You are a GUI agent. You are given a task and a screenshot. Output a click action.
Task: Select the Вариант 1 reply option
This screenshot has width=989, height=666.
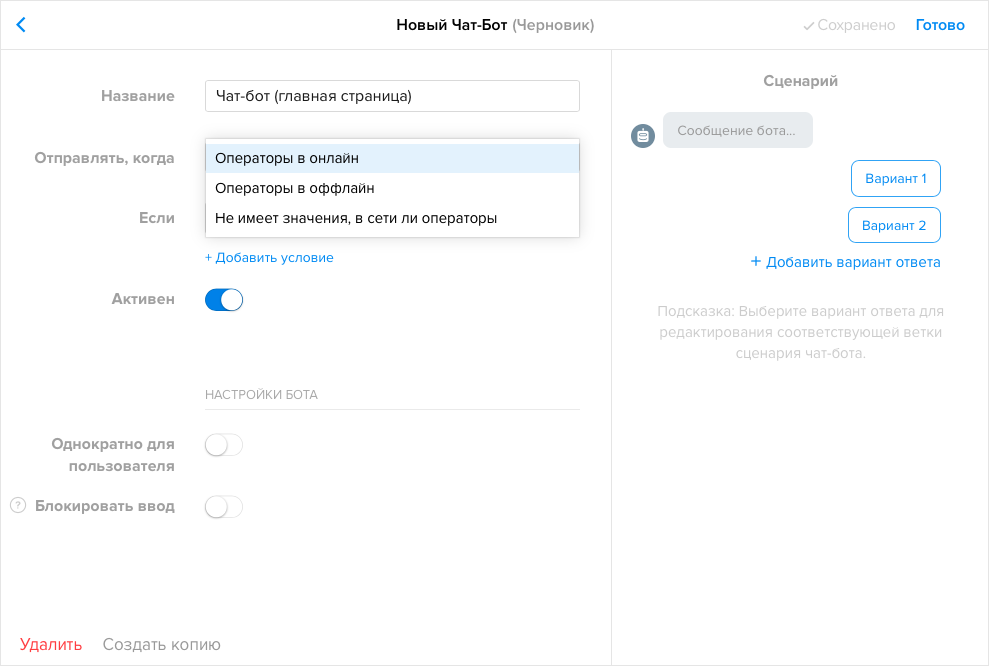pyautogui.click(x=895, y=178)
